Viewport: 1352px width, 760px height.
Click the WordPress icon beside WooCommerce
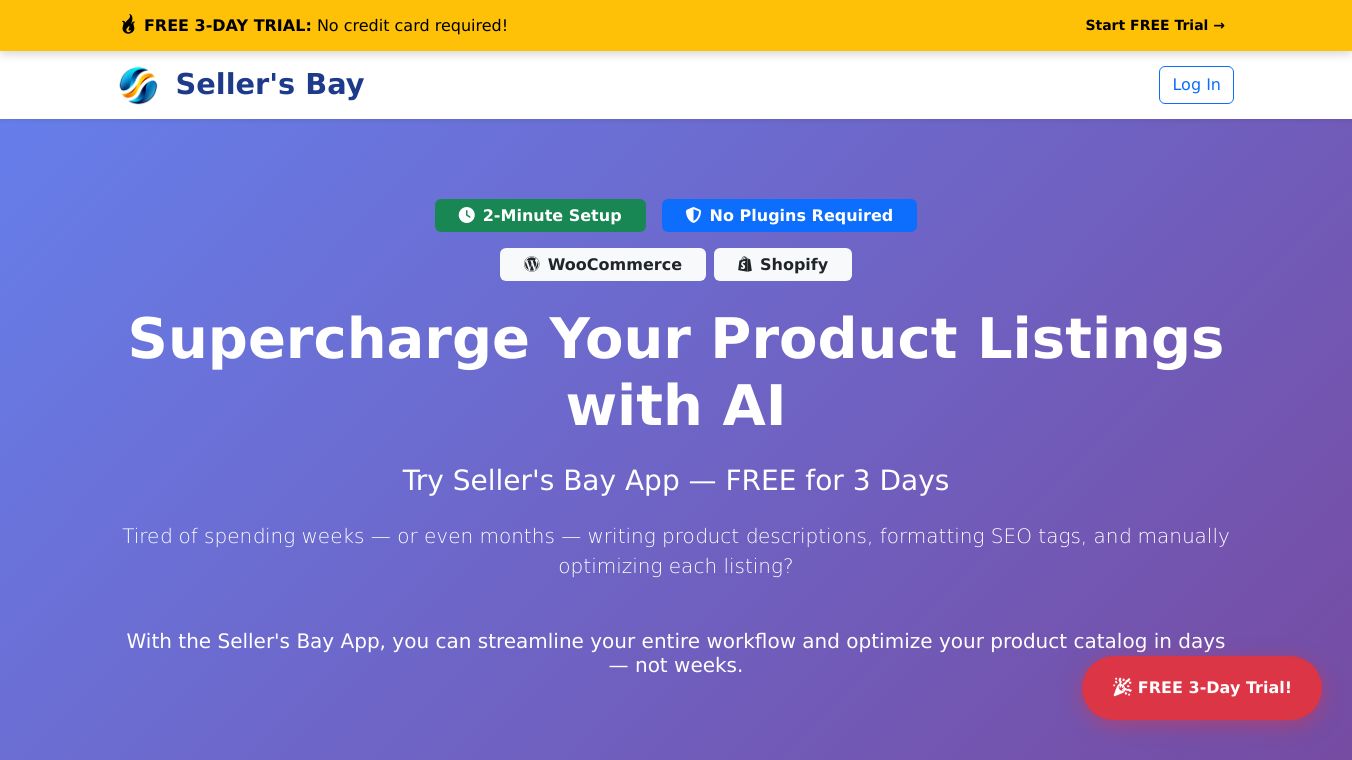[531, 264]
